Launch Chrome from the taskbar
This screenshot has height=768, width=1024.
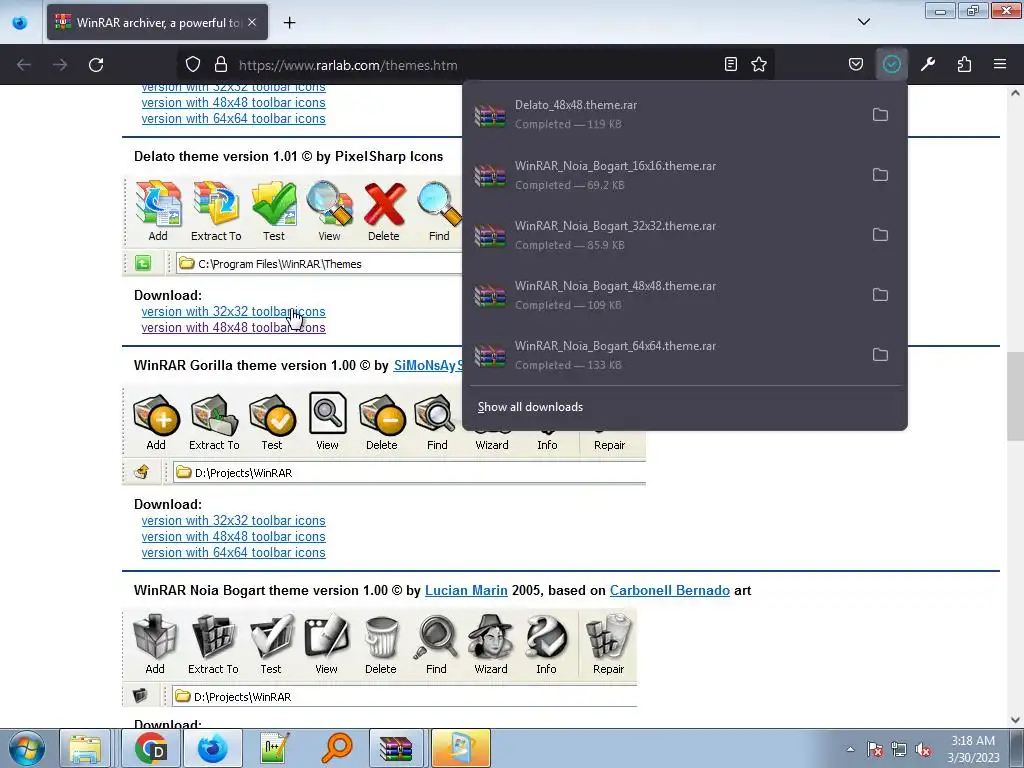(152, 748)
